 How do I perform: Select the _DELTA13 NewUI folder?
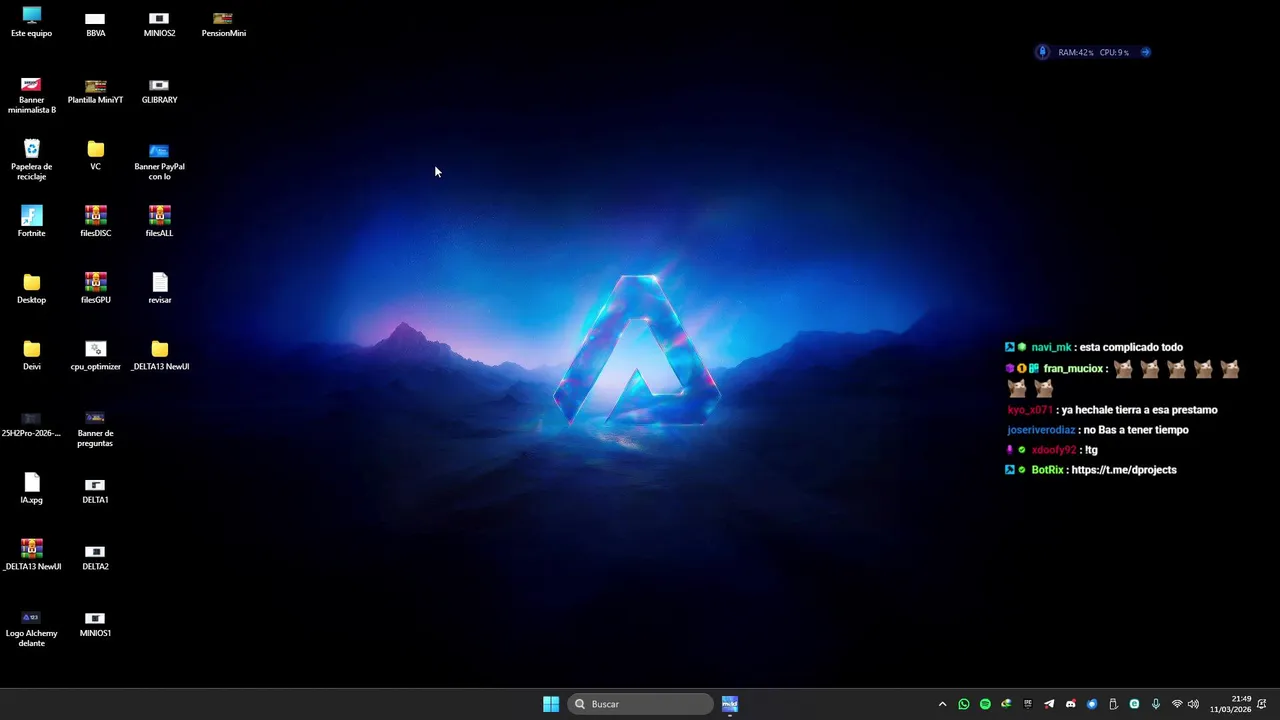[x=159, y=355]
